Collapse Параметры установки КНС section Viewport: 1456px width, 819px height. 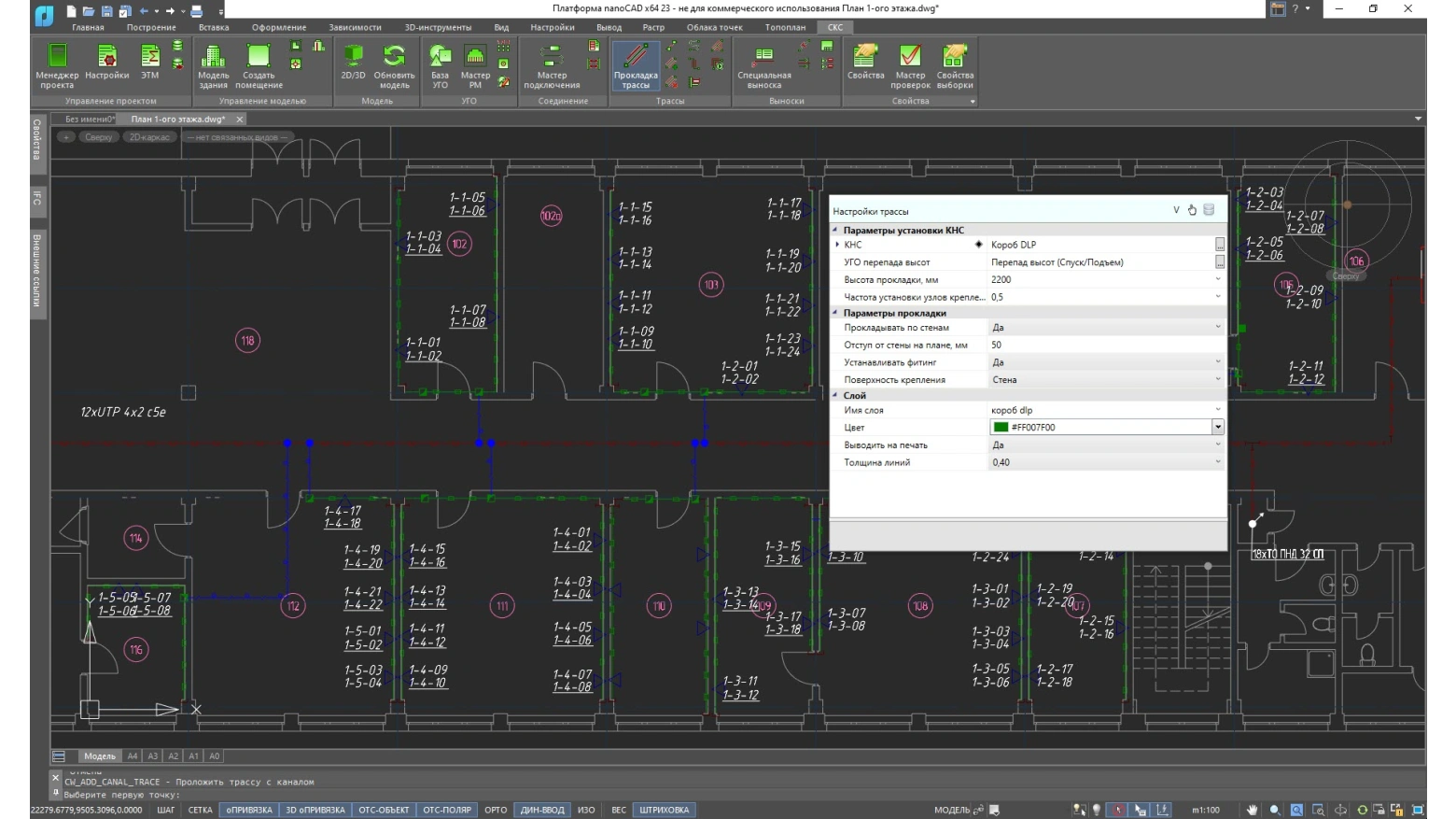836,230
